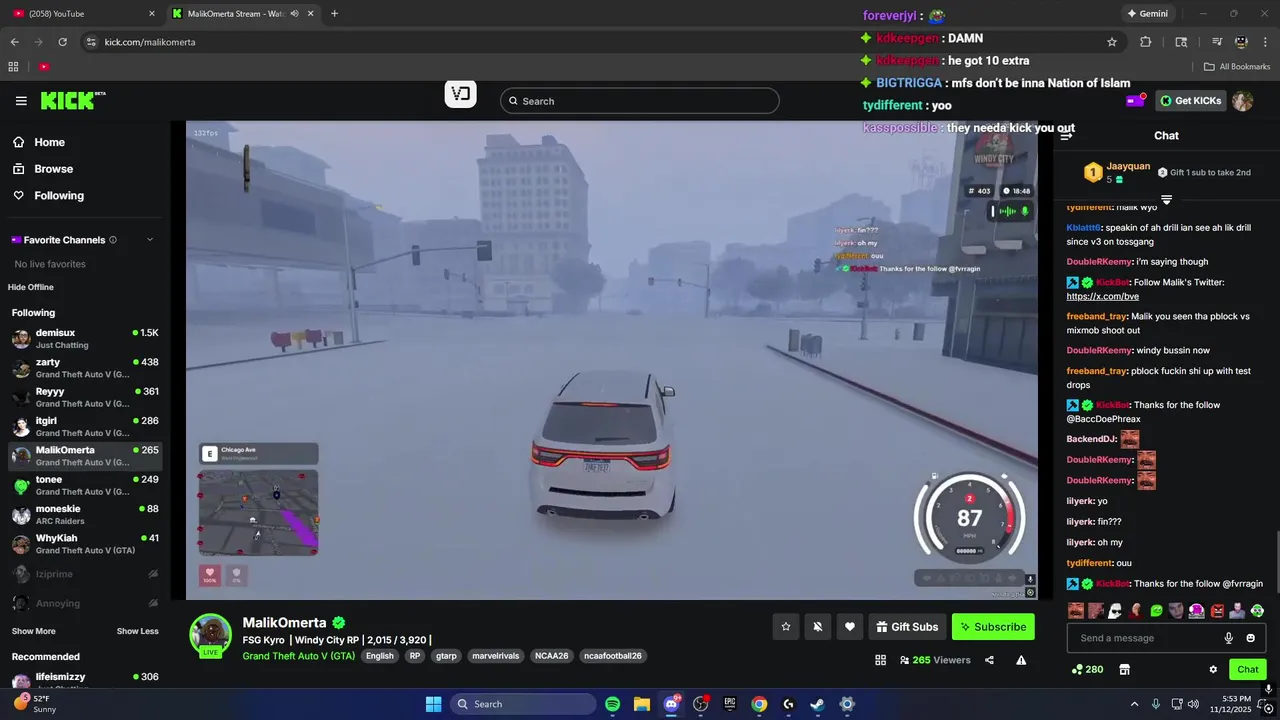Click the stream's star favorite icon
This screenshot has width=1280, height=720.
click(786, 627)
